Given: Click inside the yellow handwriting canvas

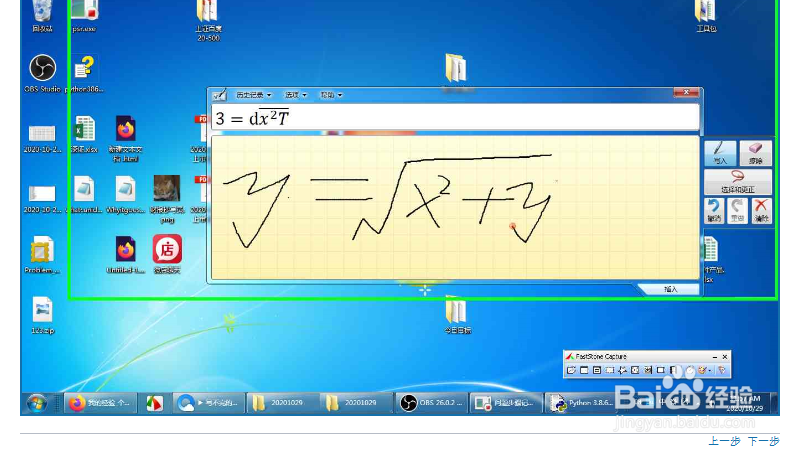Looking at the screenshot, I should [455, 207].
